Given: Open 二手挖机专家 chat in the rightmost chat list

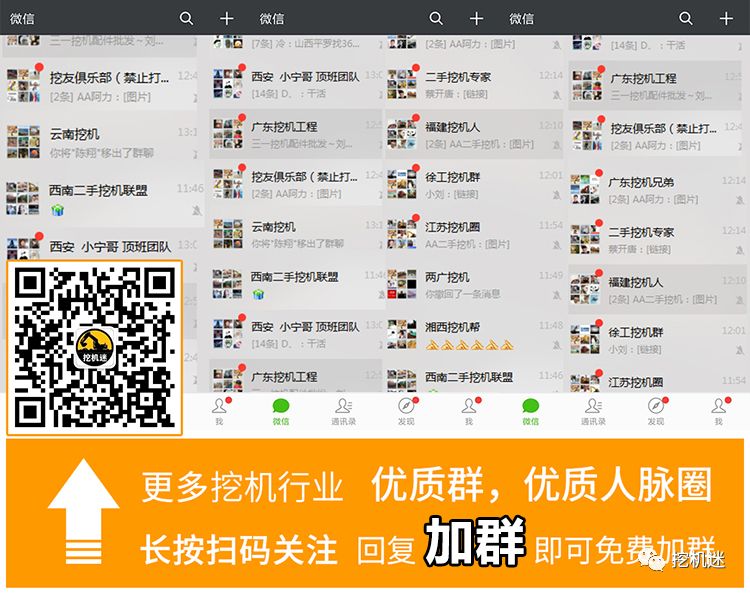Looking at the screenshot, I should pos(657,240).
